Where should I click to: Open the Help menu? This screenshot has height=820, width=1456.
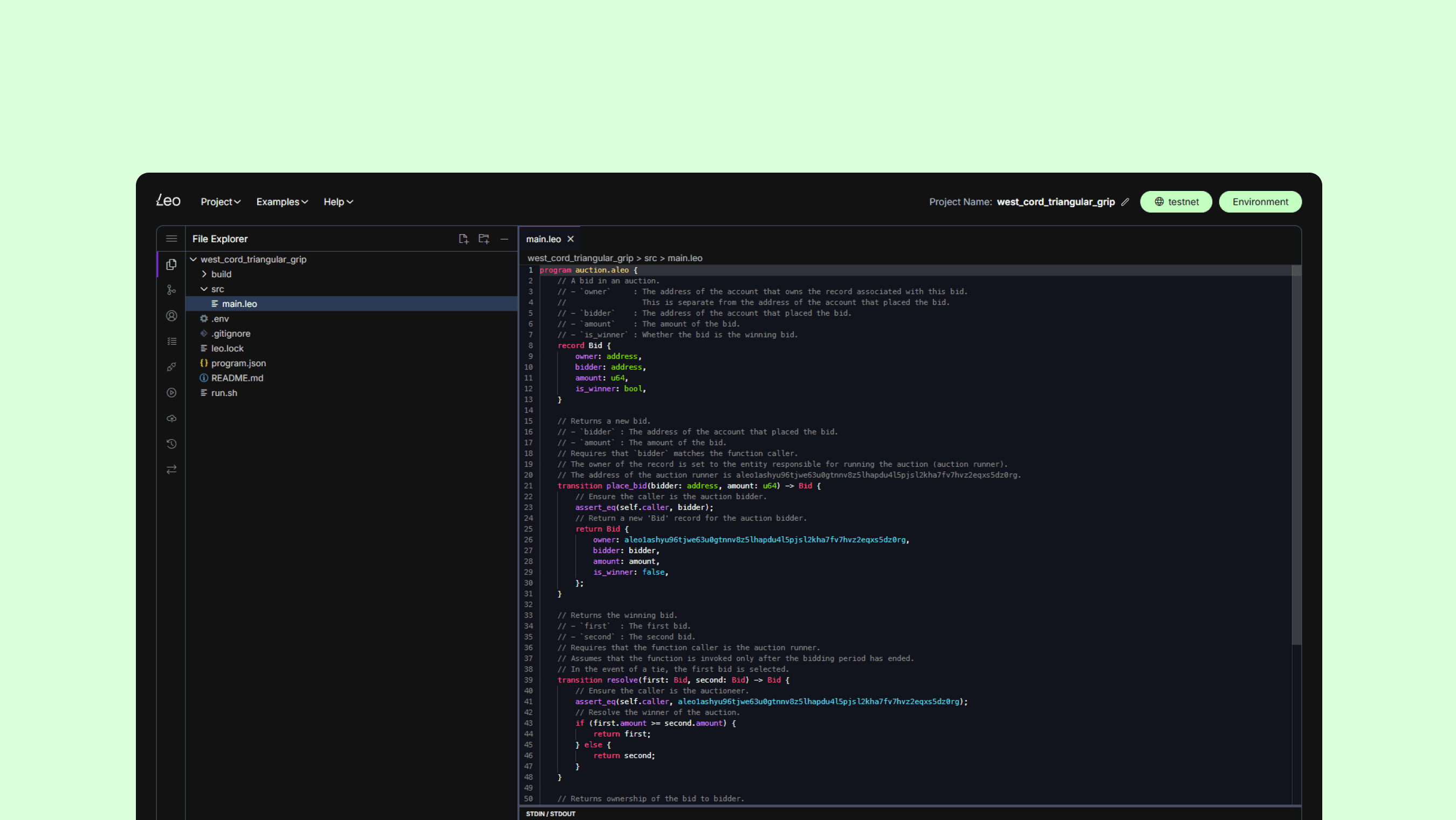coord(338,202)
